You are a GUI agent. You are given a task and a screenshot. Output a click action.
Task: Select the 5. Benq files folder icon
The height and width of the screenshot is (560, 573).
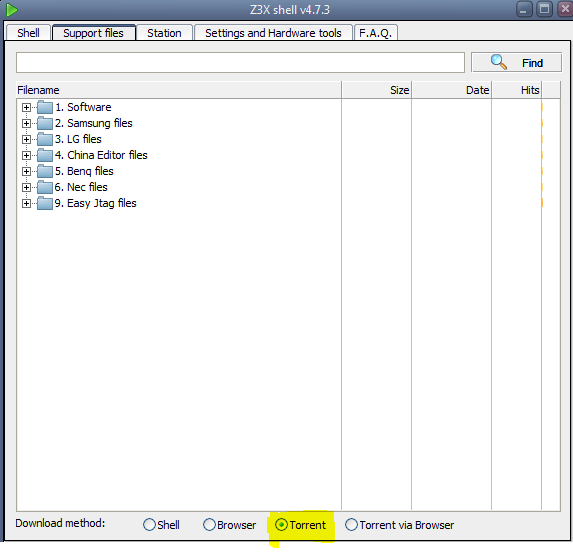tap(45, 171)
